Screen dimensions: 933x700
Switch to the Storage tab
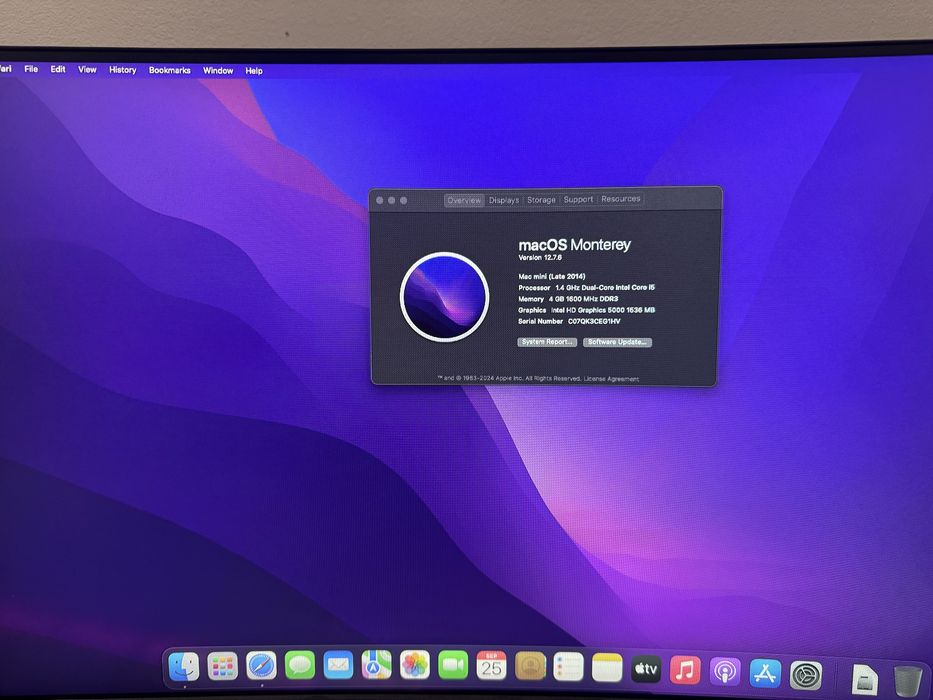(x=541, y=200)
